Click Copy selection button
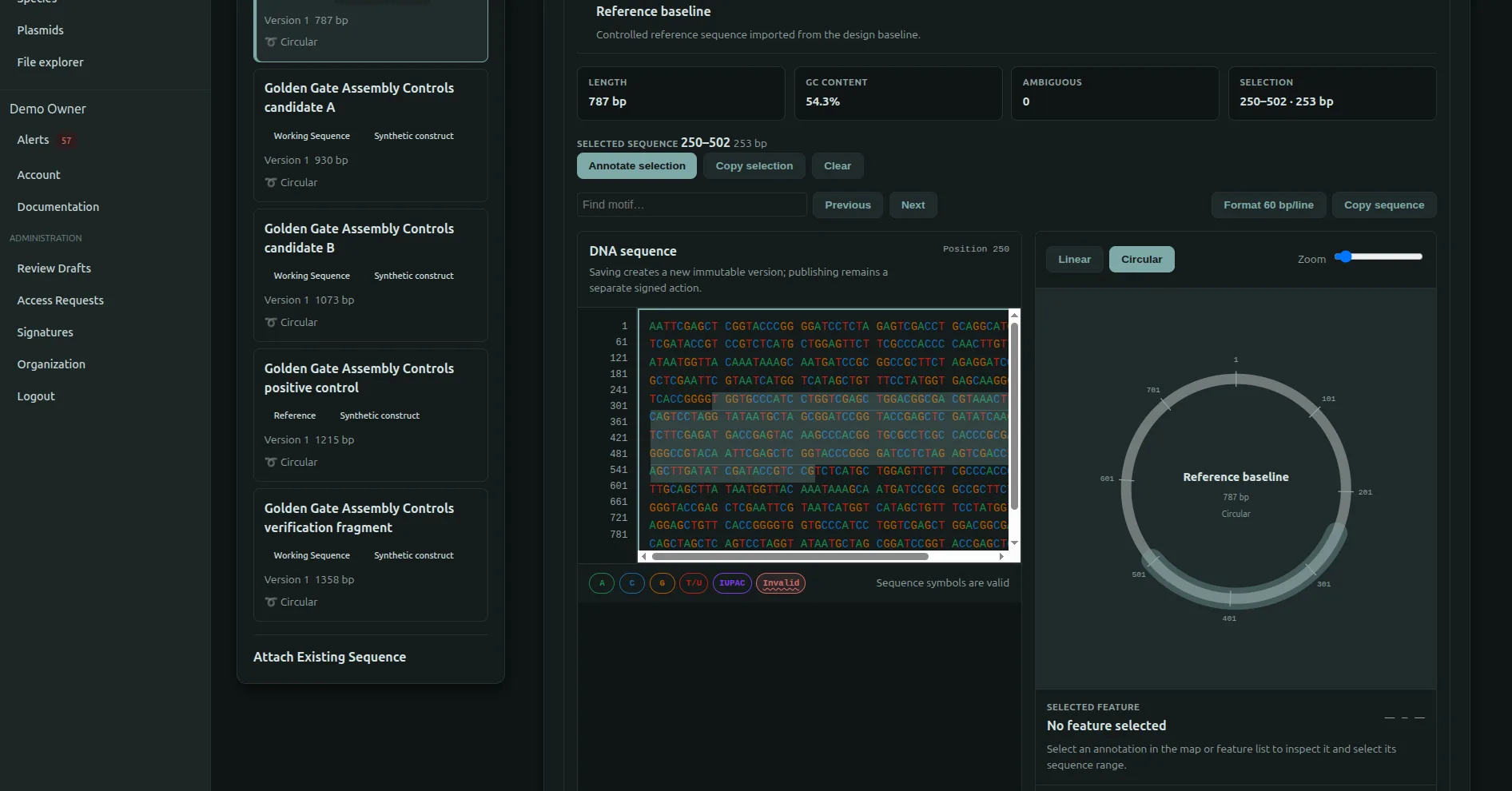The width and height of the screenshot is (1512, 791). pyautogui.click(x=754, y=166)
